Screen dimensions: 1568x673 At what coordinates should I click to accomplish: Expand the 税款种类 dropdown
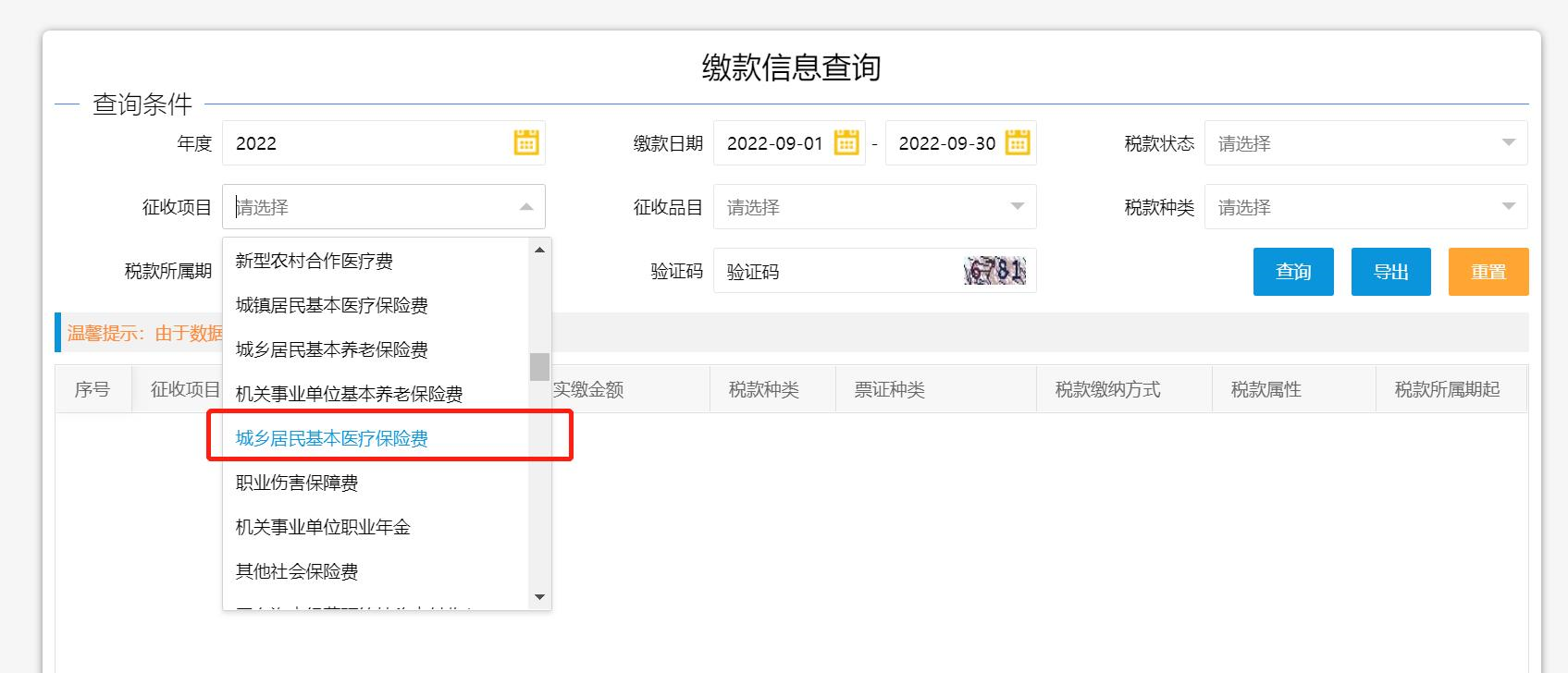[1508, 207]
